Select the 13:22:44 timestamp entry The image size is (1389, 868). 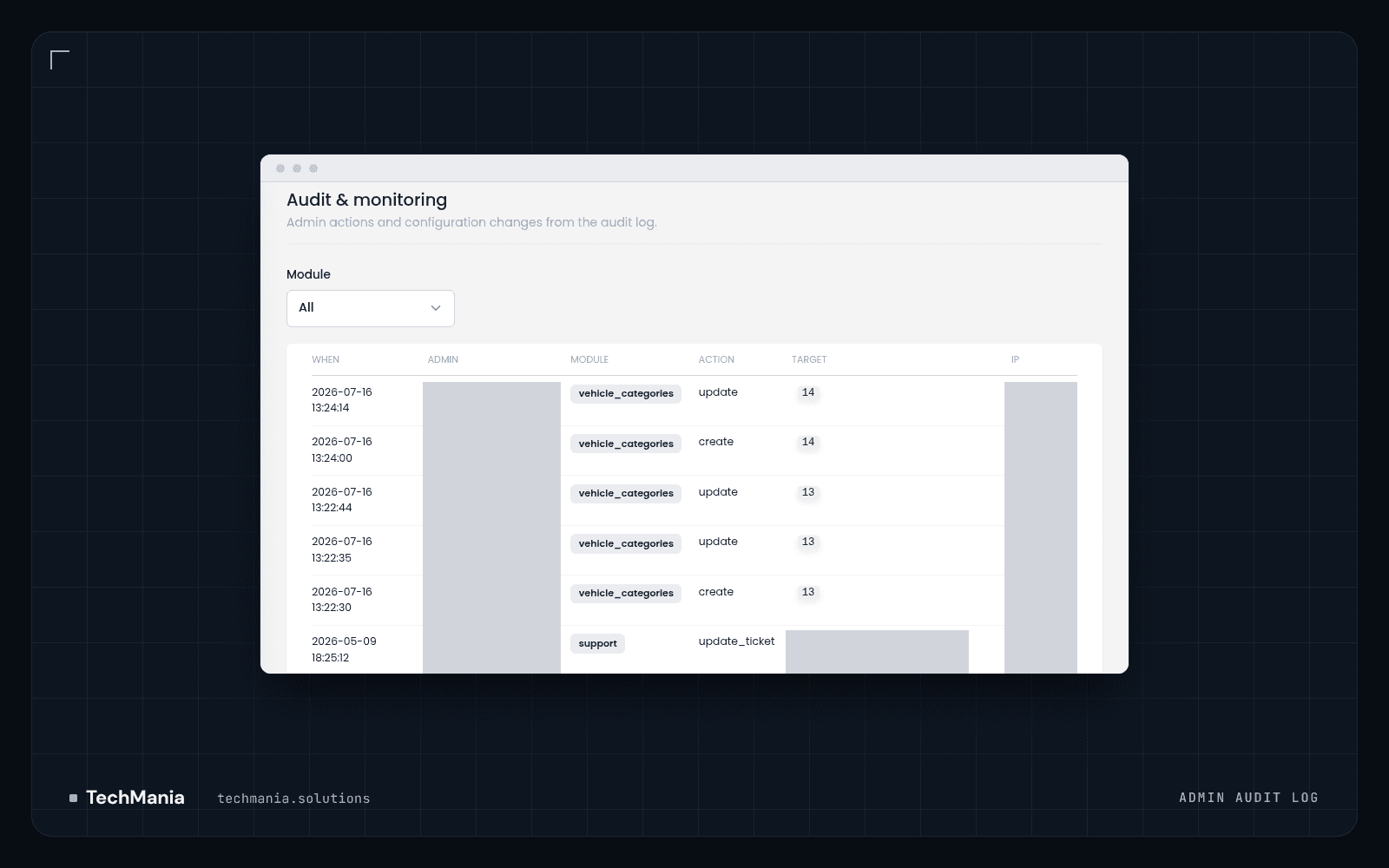point(342,500)
